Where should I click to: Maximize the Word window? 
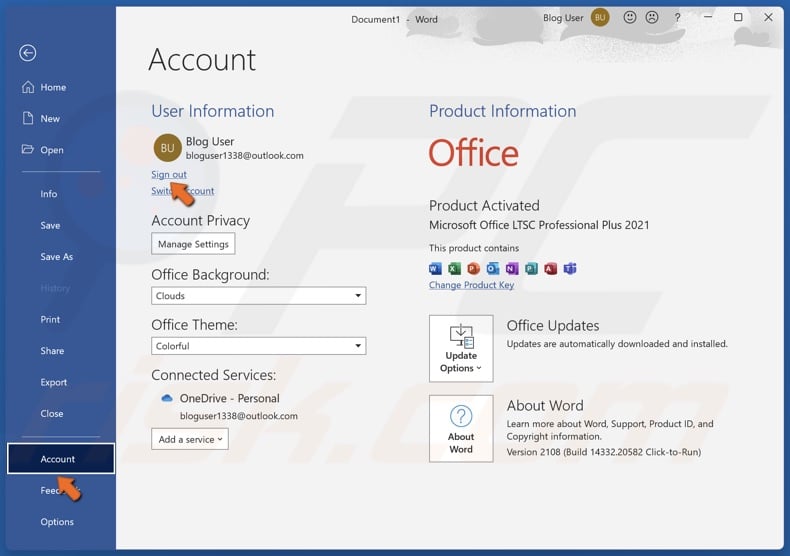pyautogui.click(x=738, y=17)
